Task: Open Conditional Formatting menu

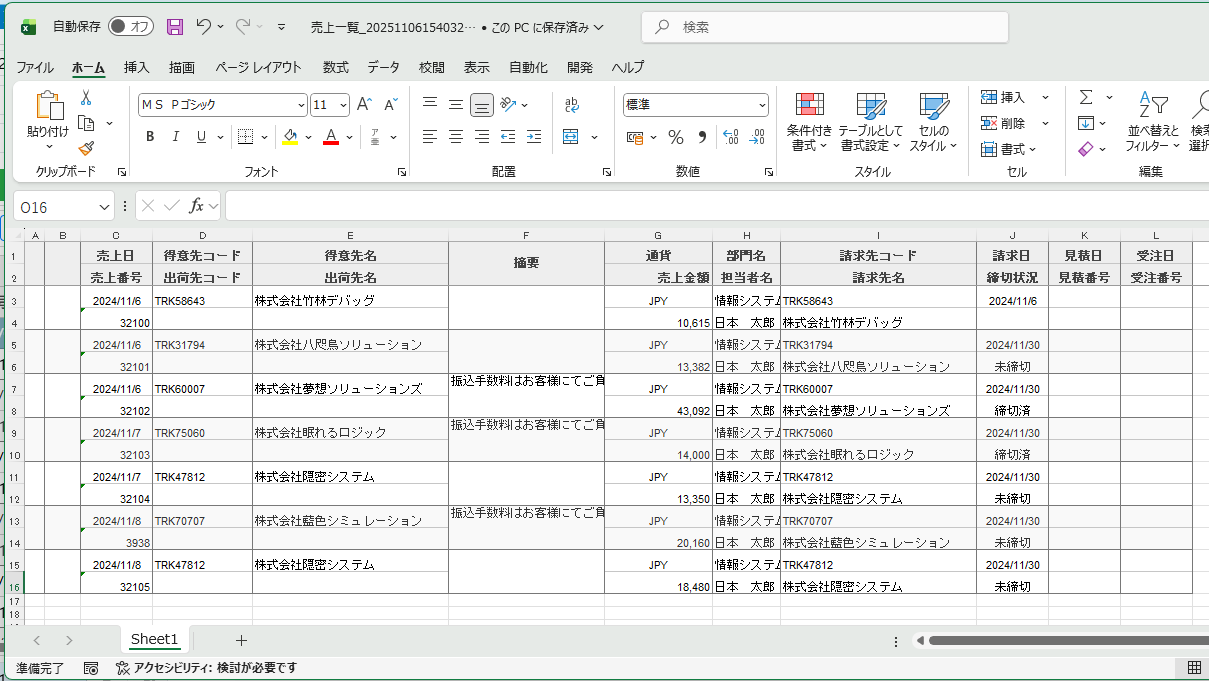Action: [x=809, y=121]
